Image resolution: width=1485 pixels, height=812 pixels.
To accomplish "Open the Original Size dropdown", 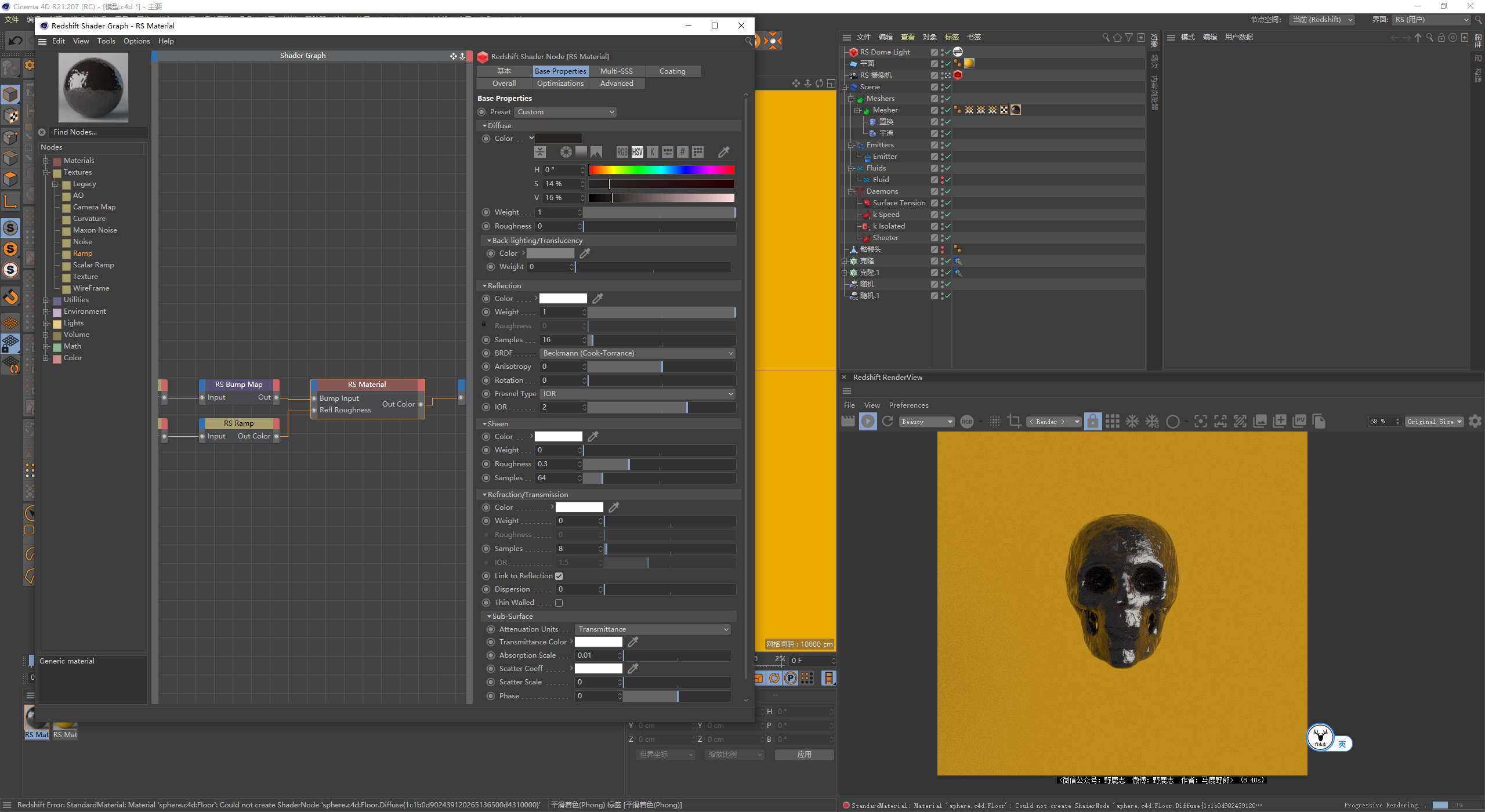I will click(x=1434, y=422).
